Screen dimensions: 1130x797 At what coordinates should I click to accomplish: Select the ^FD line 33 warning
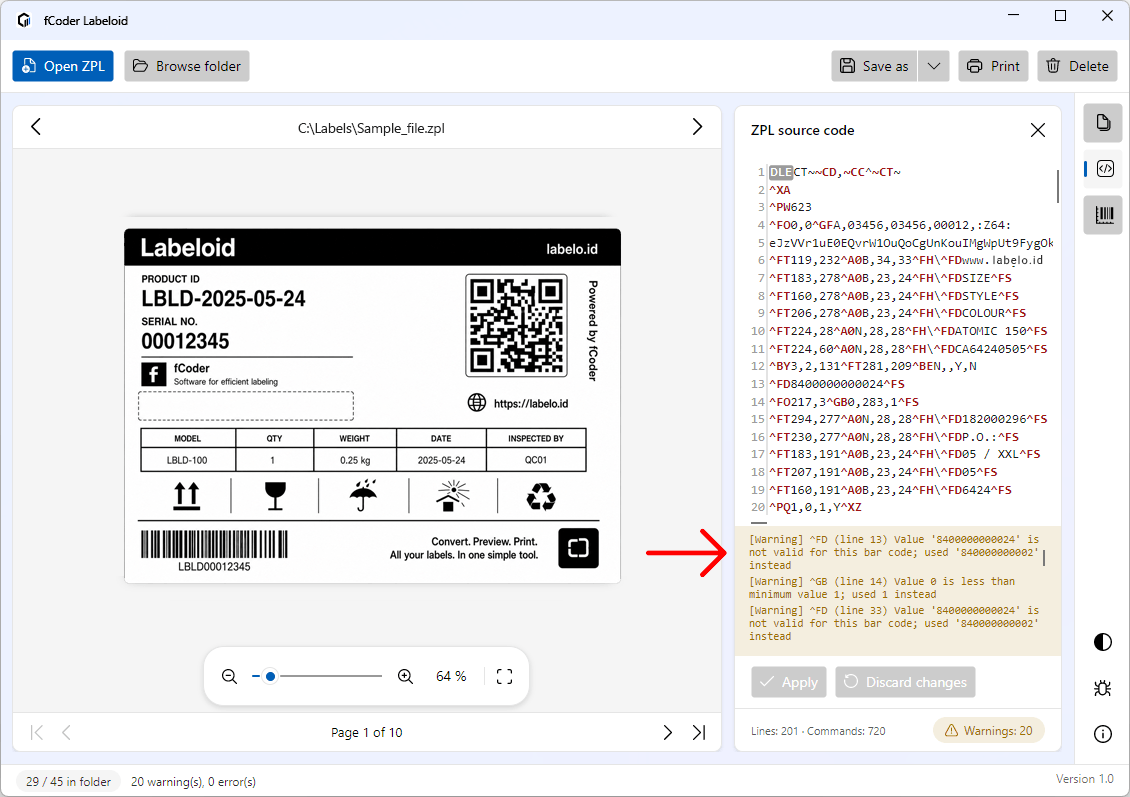pyautogui.click(x=894, y=623)
